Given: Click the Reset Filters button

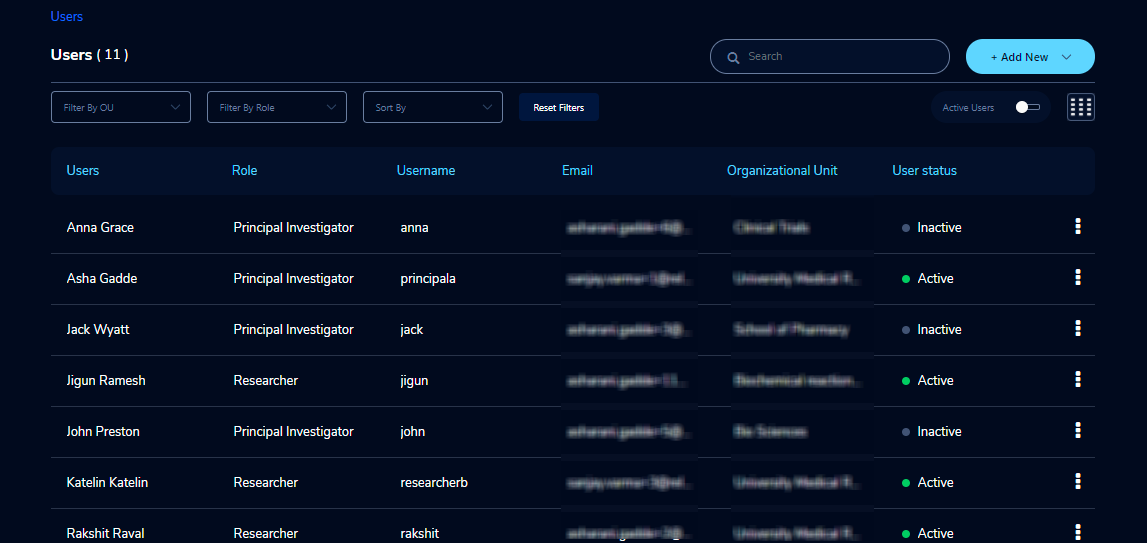Looking at the screenshot, I should point(559,107).
